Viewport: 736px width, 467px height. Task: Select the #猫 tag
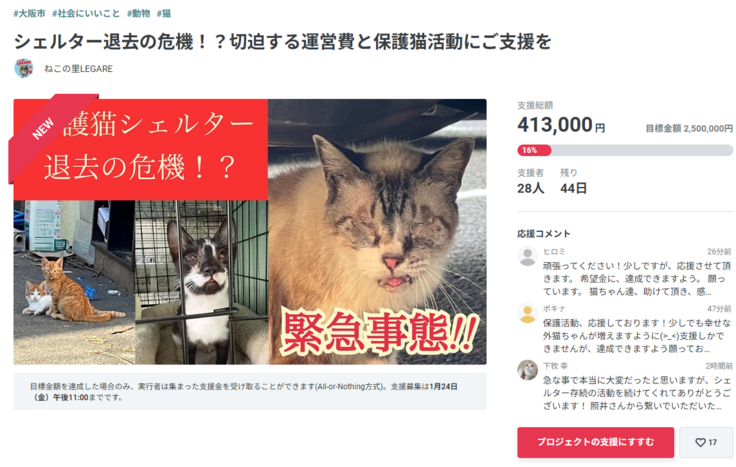click(164, 14)
